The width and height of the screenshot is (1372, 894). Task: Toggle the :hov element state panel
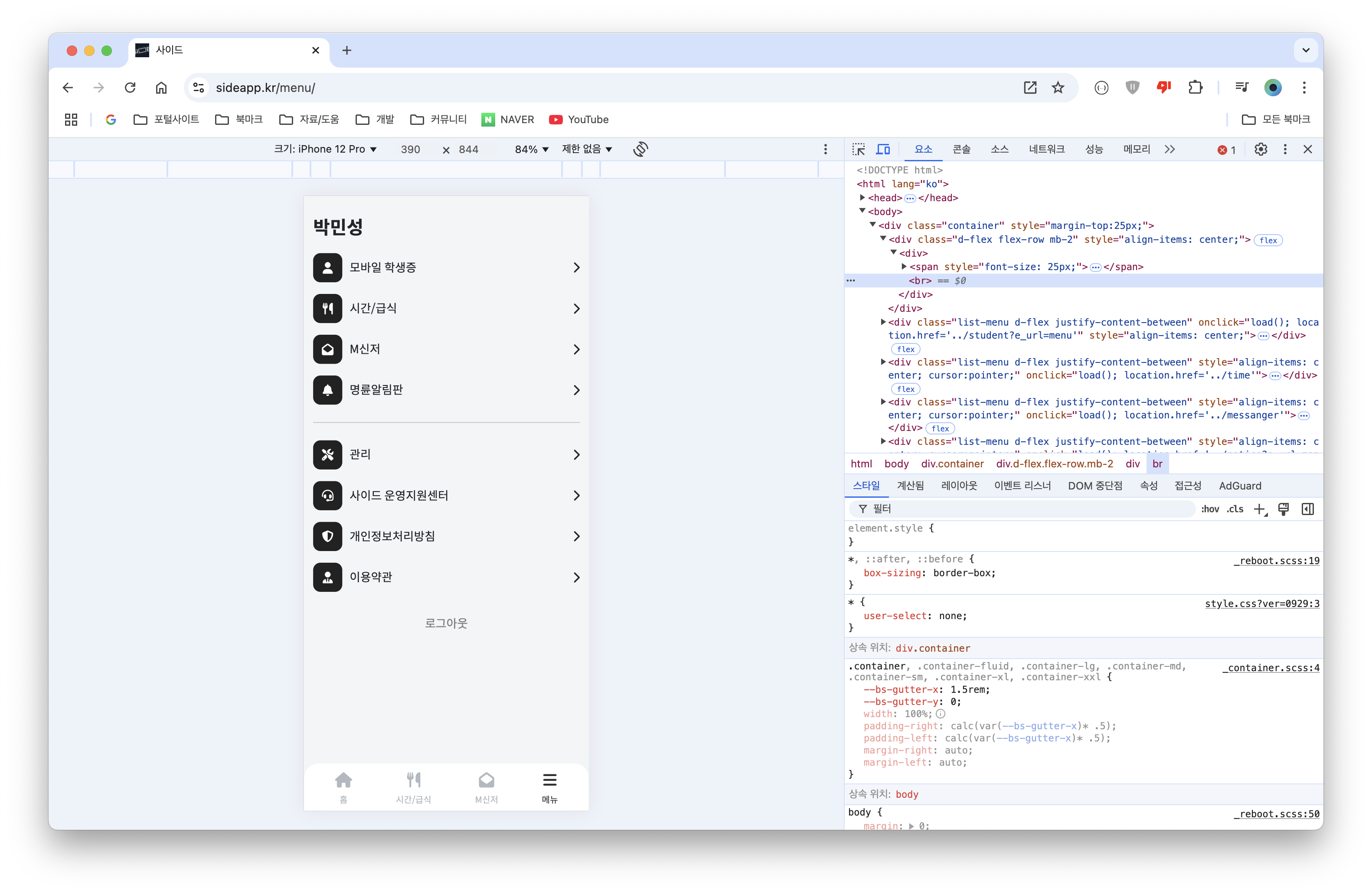coord(1210,509)
